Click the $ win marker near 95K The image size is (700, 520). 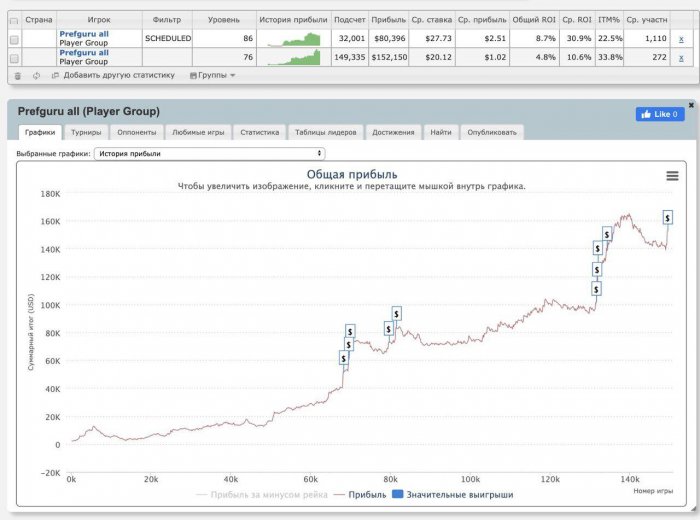point(396,314)
